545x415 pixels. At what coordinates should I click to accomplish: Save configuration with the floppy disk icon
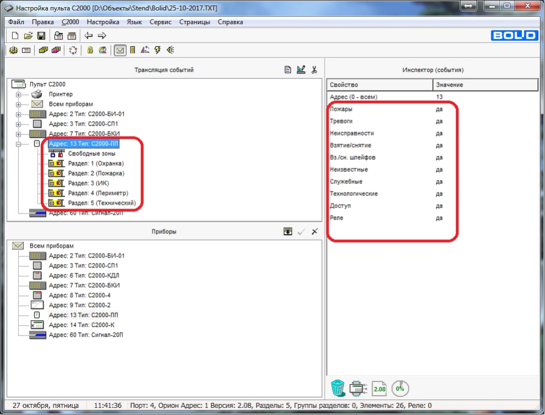[41, 35]
